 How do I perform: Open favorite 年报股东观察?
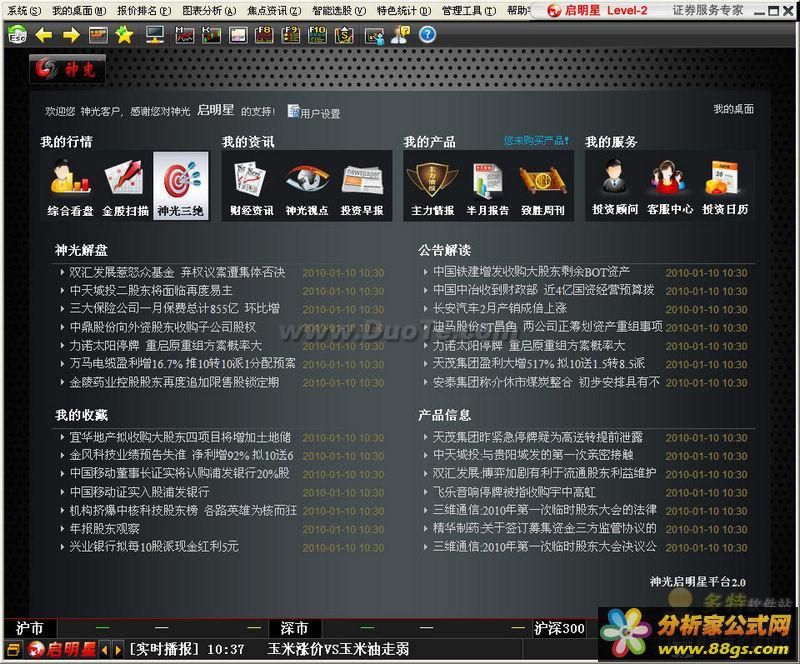105,529
